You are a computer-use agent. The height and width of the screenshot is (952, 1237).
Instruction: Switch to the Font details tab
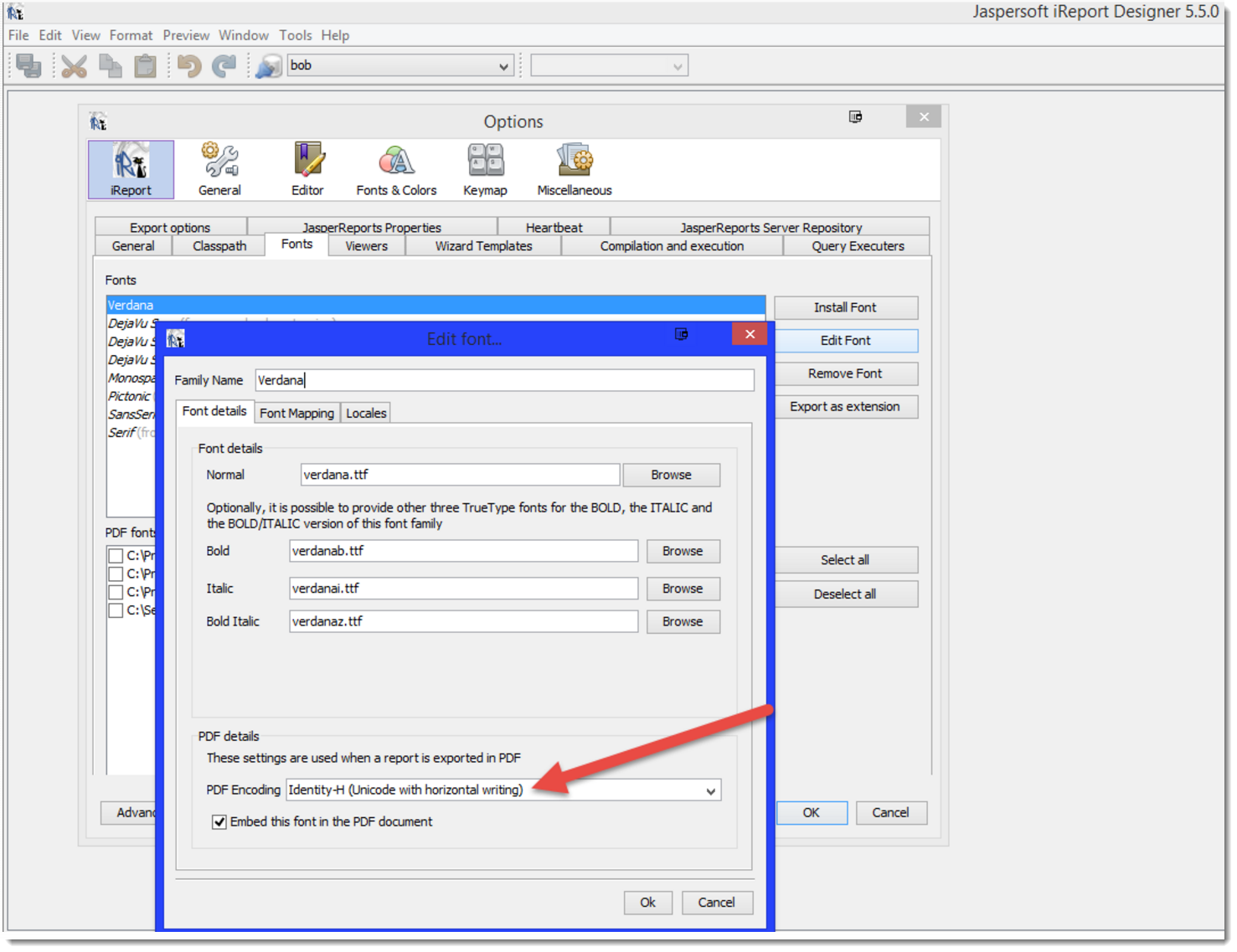214,411
